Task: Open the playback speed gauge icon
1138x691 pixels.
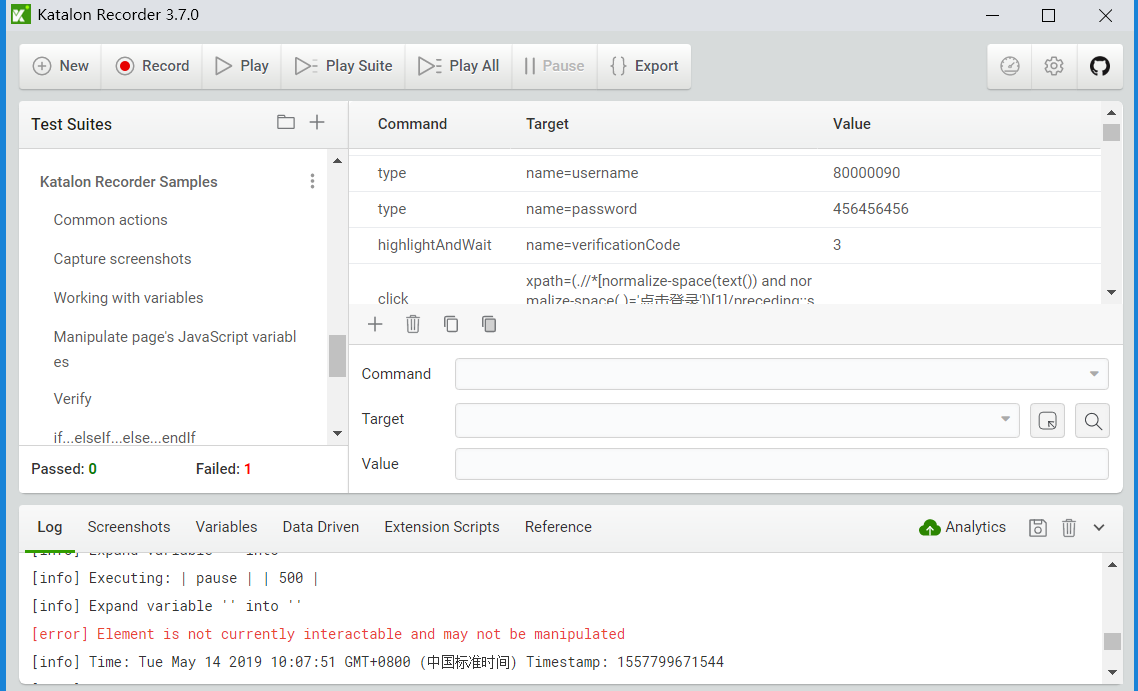Action: [x=1010, y=66]
